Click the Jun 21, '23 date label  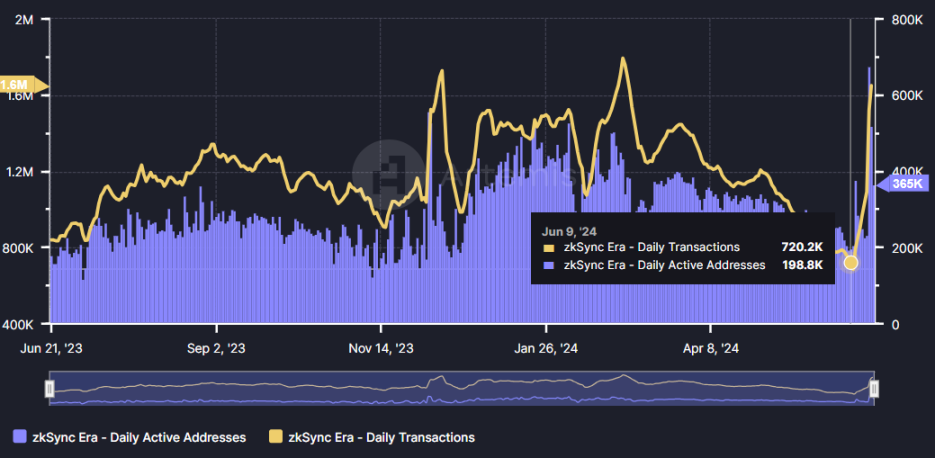click(52, 349)
